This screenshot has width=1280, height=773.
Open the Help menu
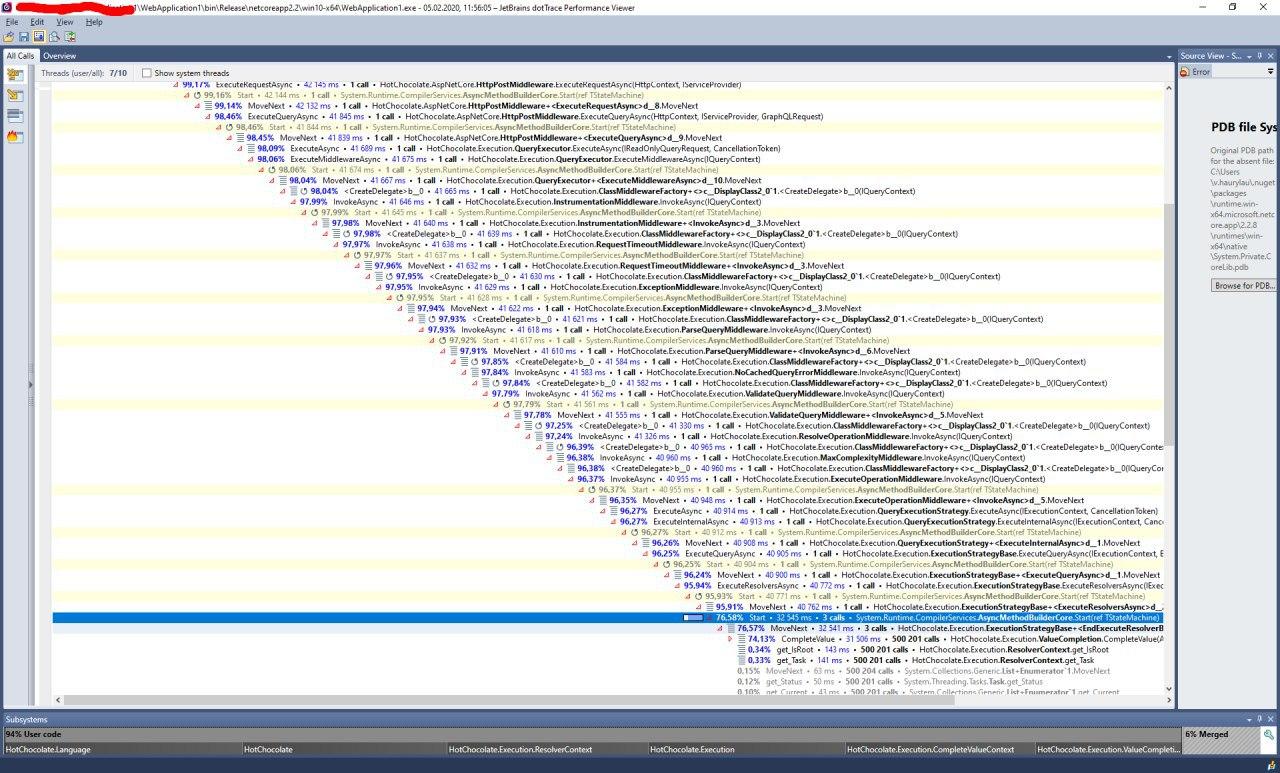click(94, 21)
